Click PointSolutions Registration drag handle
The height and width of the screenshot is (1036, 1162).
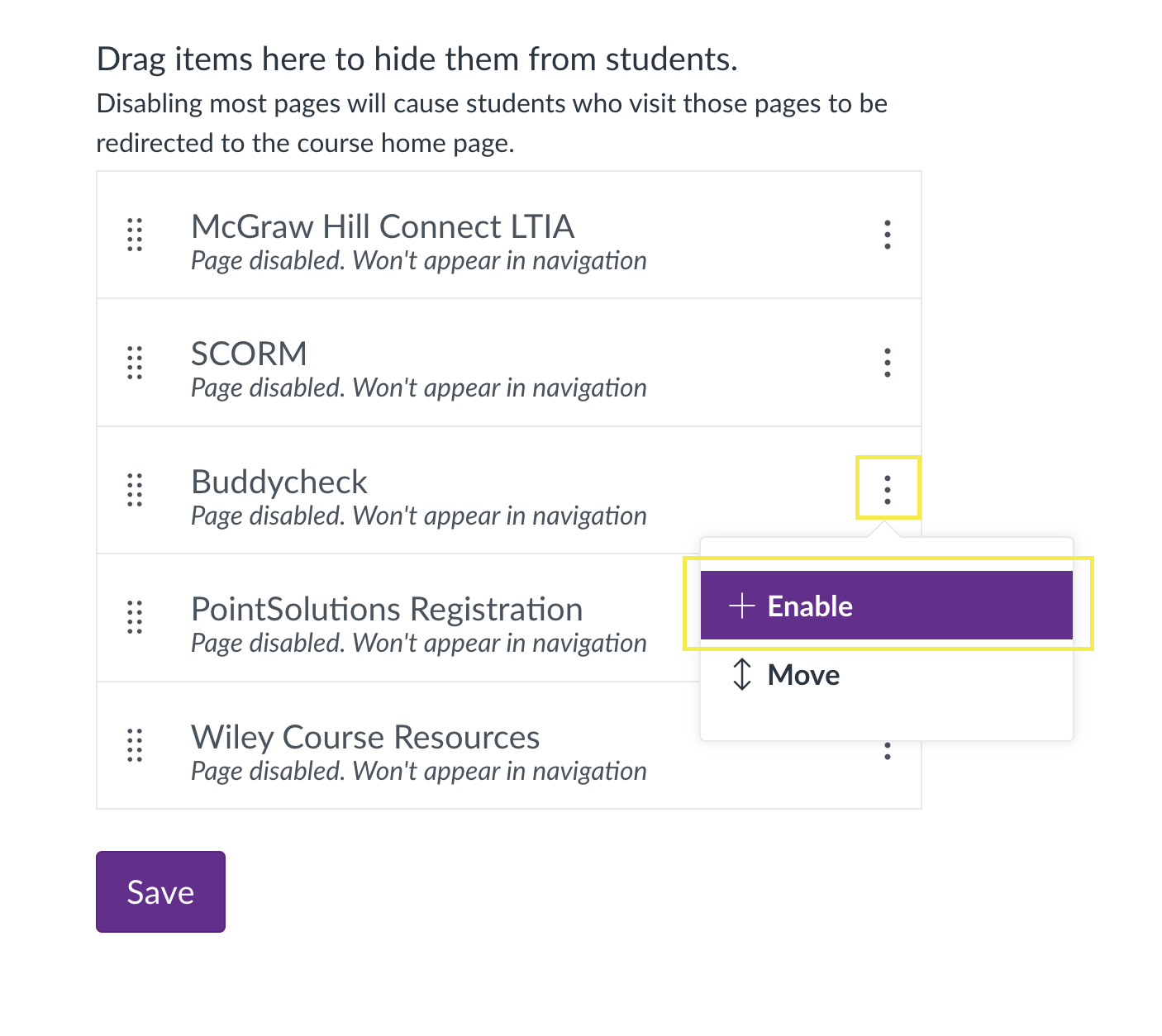[x=135, y=617]
